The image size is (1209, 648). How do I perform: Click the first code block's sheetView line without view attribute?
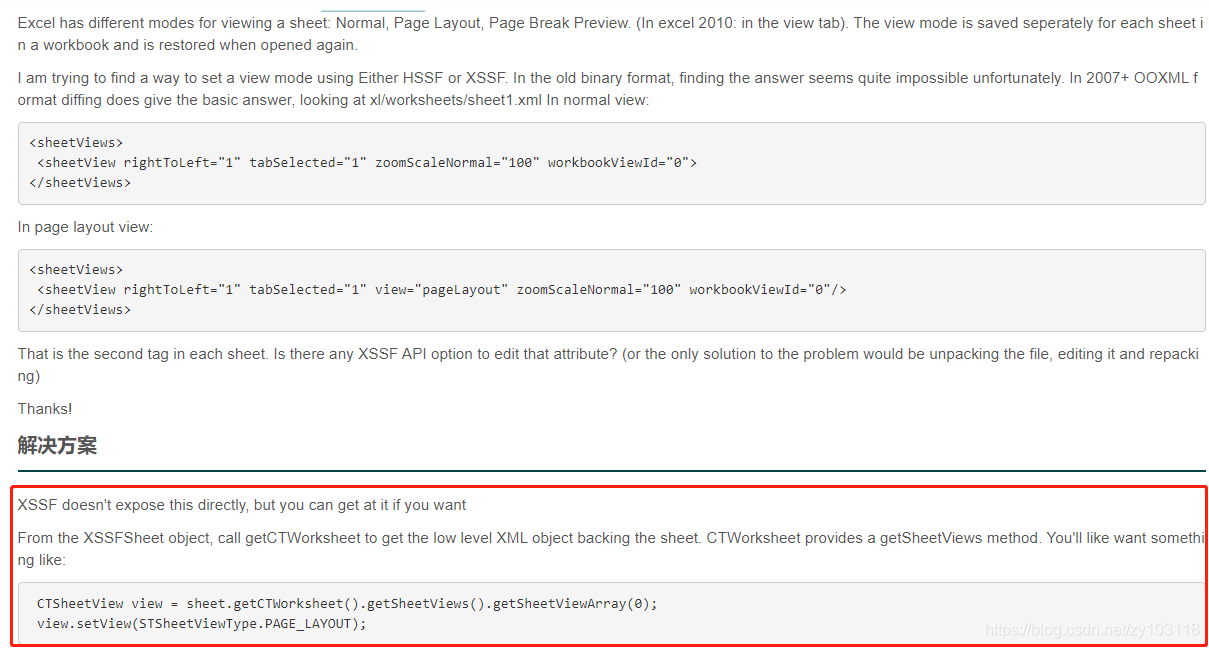tap(367, 162)
